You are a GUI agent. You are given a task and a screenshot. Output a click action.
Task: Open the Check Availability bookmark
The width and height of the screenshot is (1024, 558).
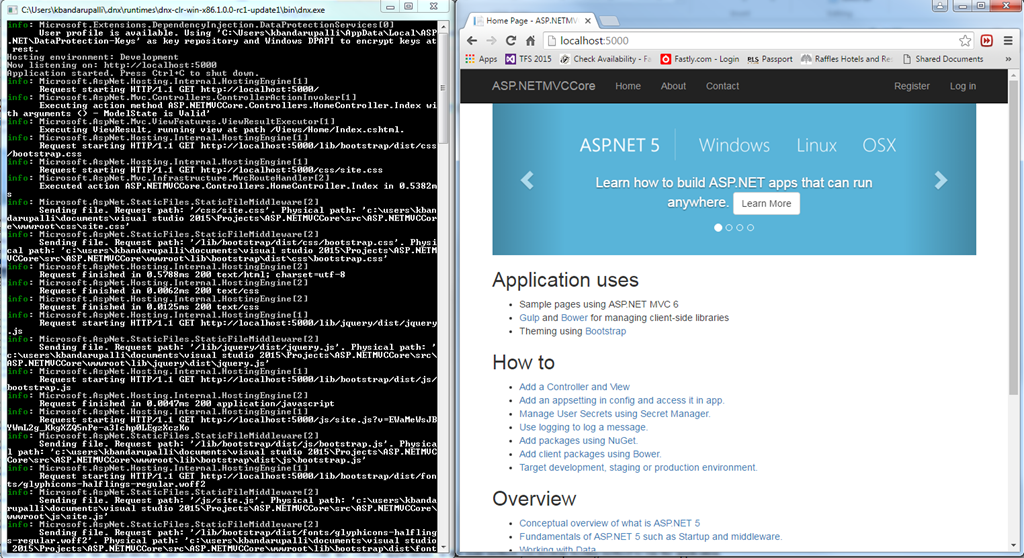coord(606,59)
